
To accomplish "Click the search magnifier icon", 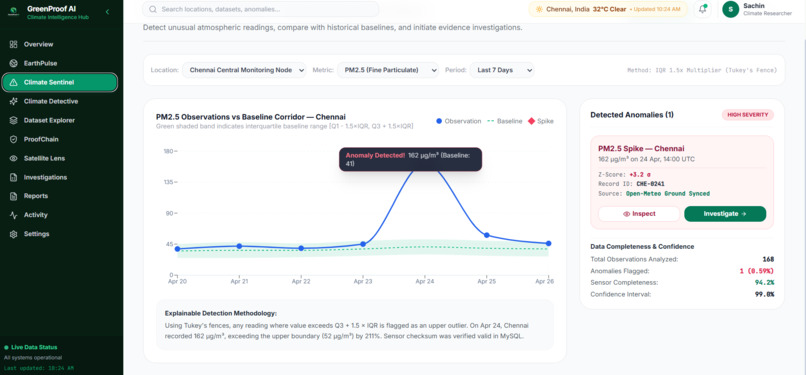I will pyautogui.click(x=153, y=9).
